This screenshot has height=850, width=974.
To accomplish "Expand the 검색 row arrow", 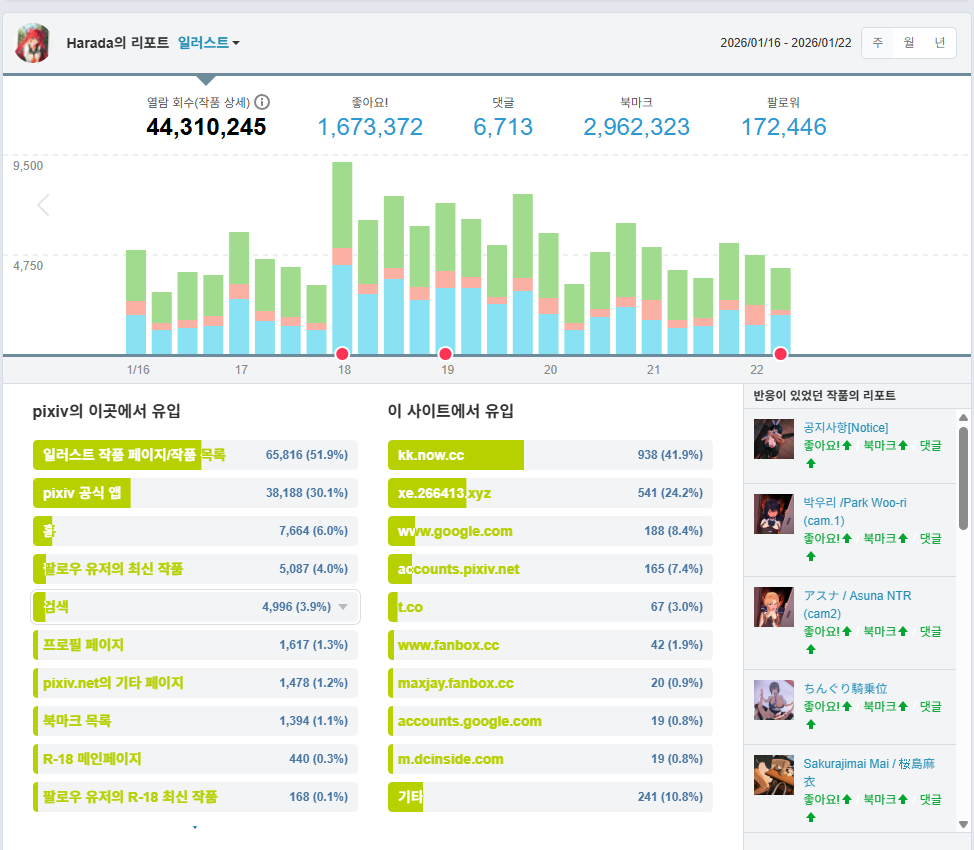I will coord(343,607).
